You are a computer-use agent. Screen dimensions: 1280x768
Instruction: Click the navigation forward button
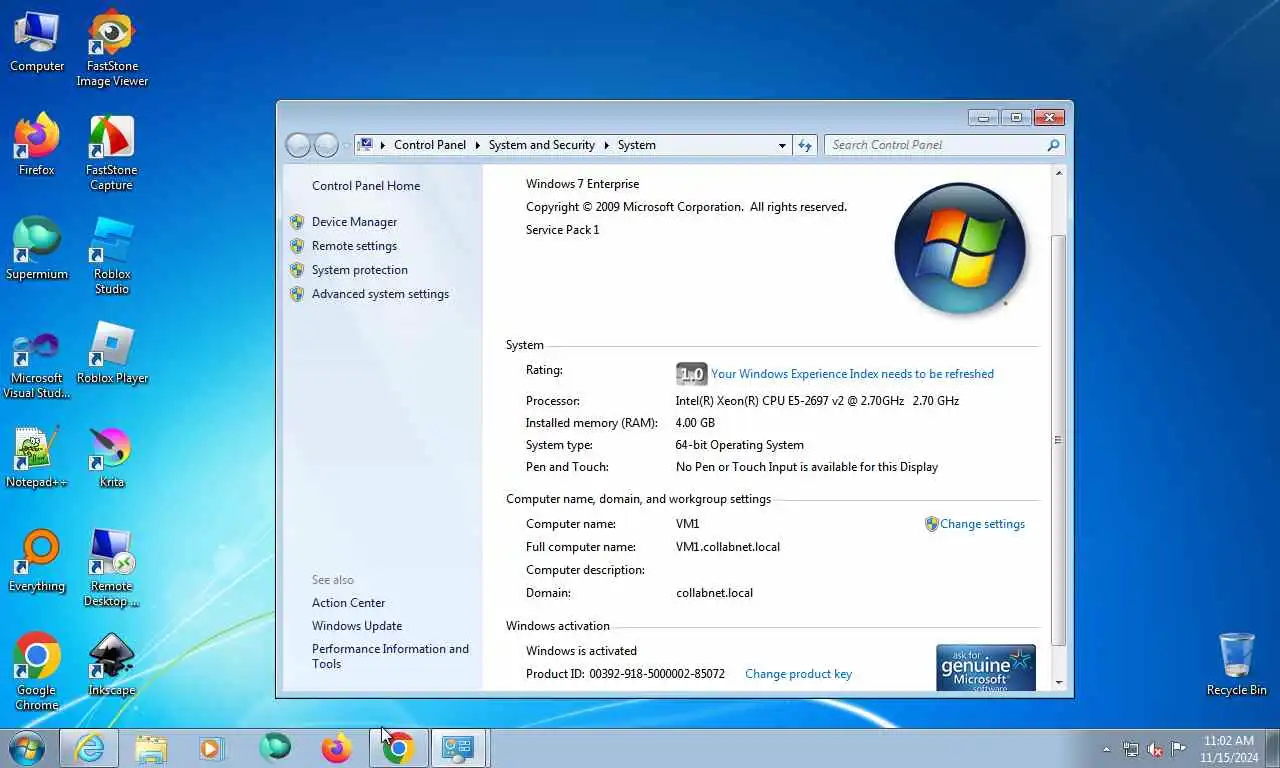[x=326, y=145]
